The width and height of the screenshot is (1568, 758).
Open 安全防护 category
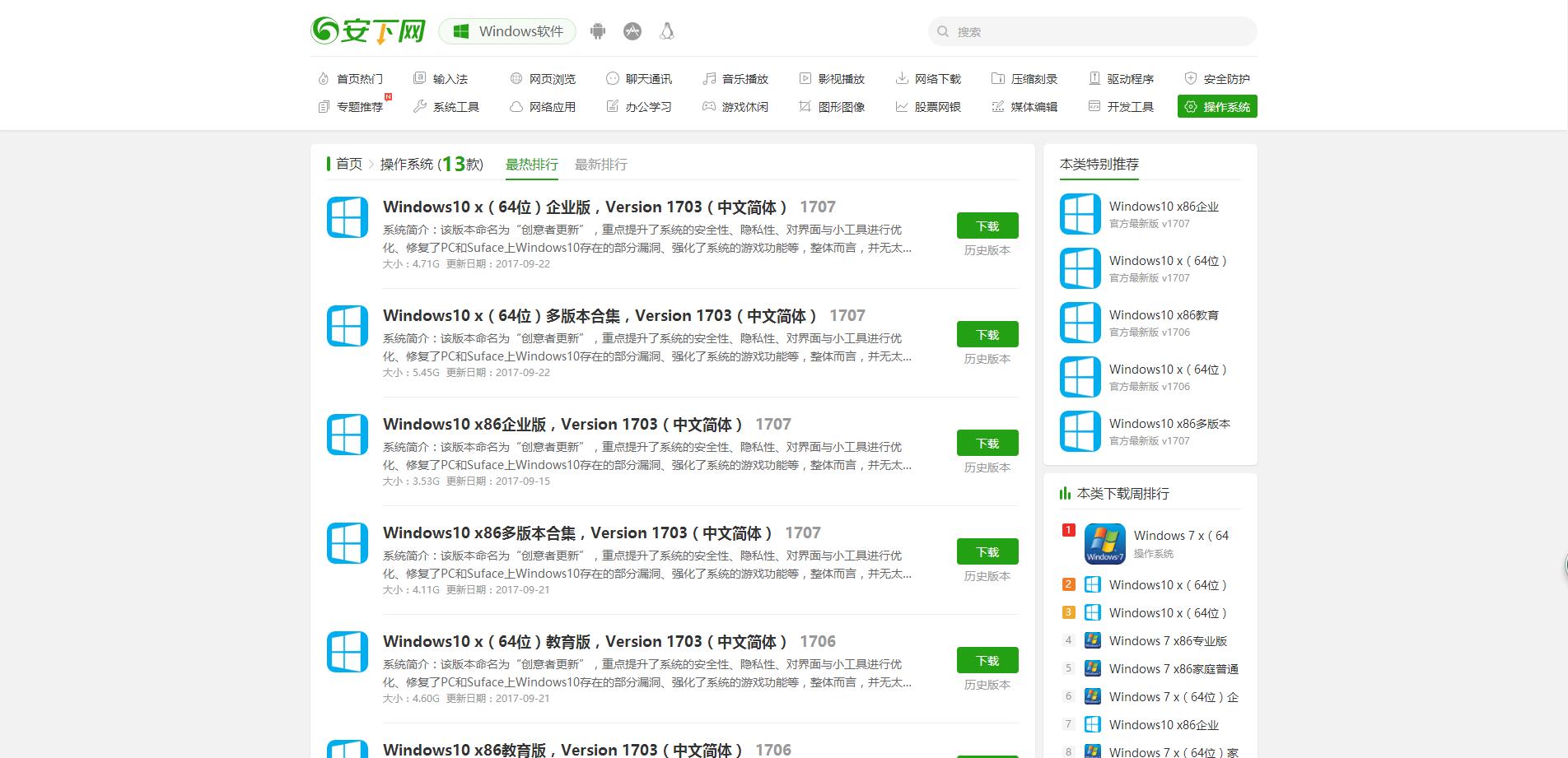(x=1217, y=79)
